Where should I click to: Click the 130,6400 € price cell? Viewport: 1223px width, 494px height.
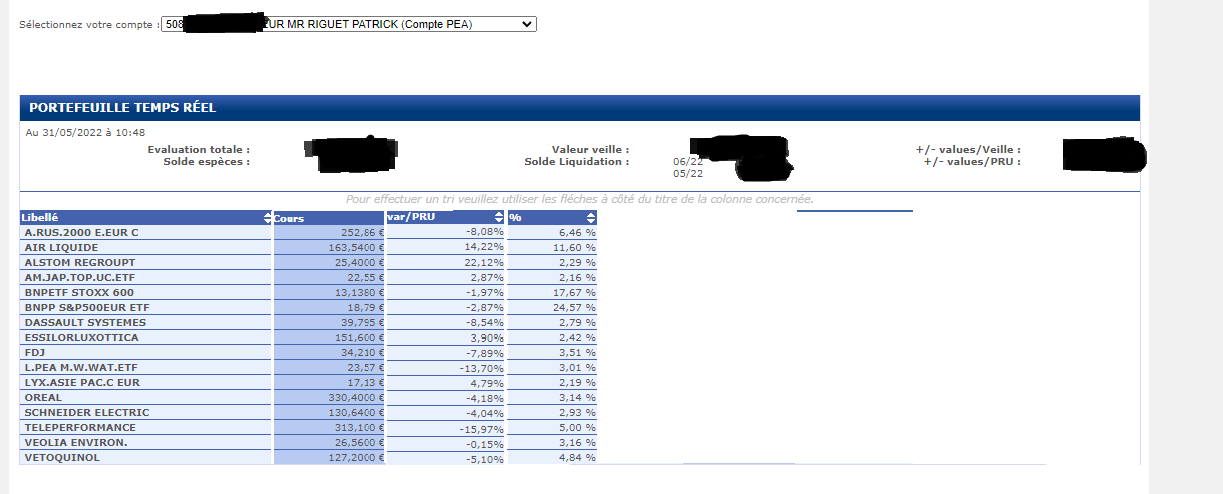click(x=329, y=412)
